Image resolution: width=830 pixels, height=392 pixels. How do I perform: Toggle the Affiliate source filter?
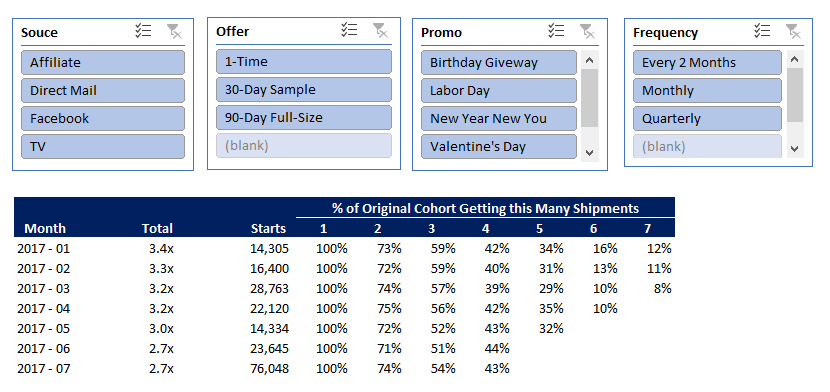pyautogui.click(x=103, y=62)
